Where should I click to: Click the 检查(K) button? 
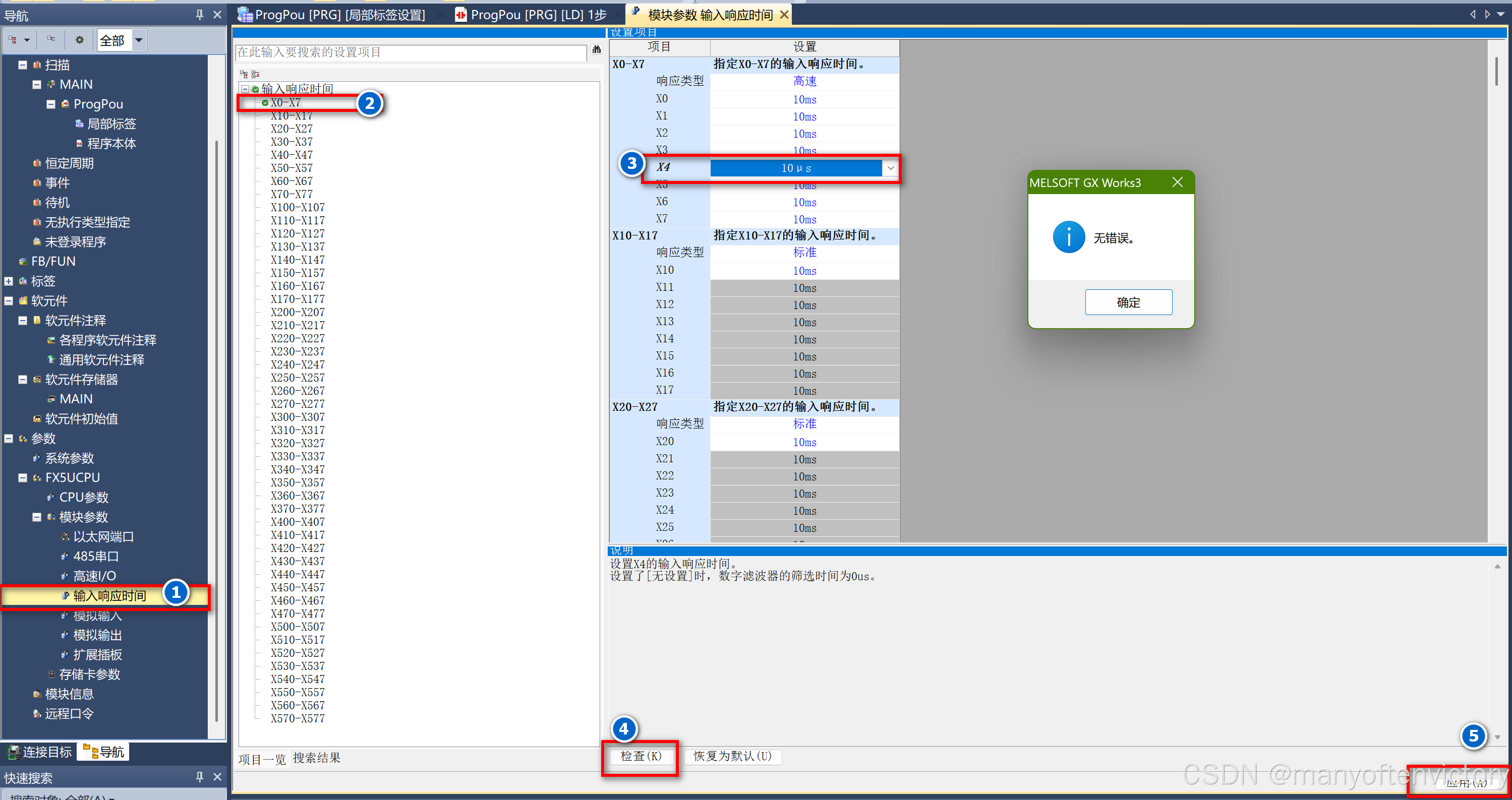pos(641,757)
